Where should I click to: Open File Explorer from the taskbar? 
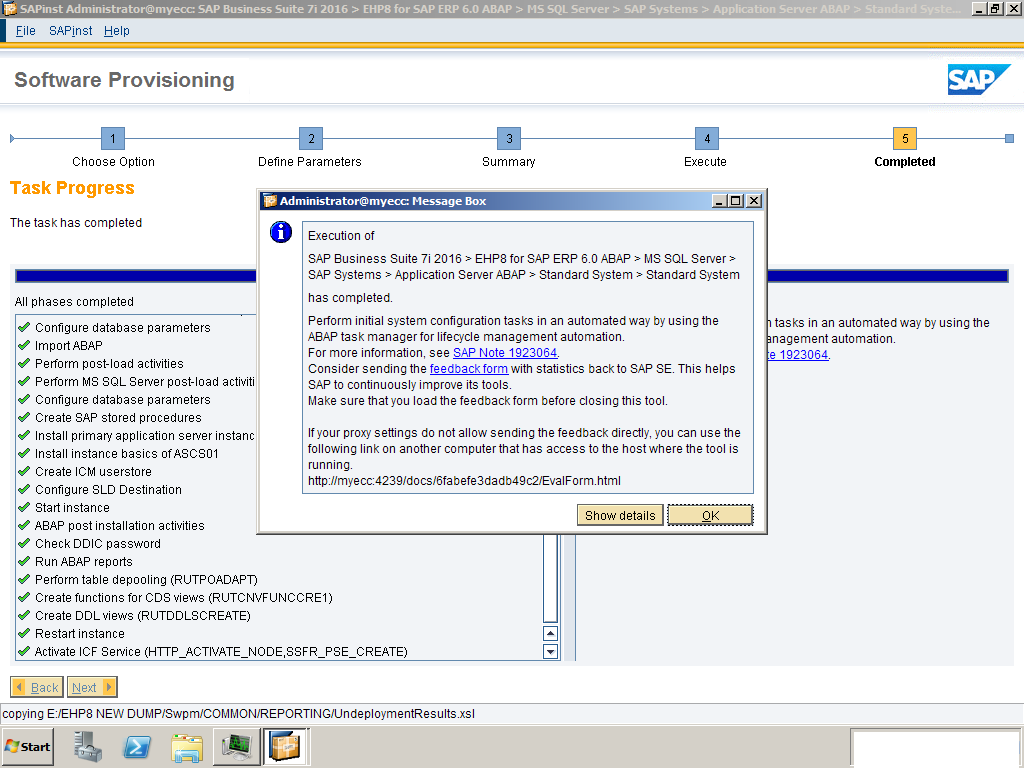coord(187,746)
